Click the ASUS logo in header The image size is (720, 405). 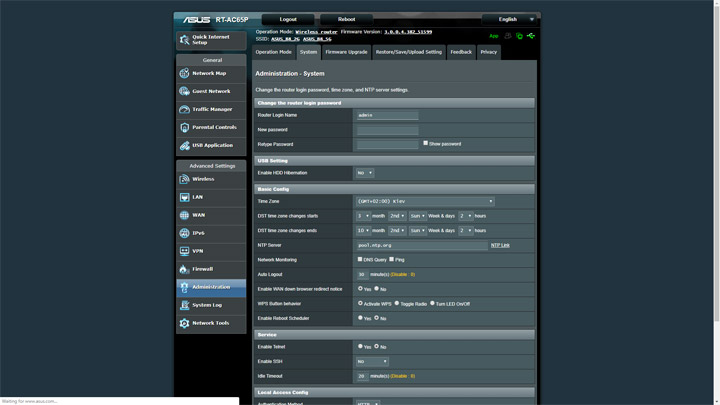click(x=197, y=20)
